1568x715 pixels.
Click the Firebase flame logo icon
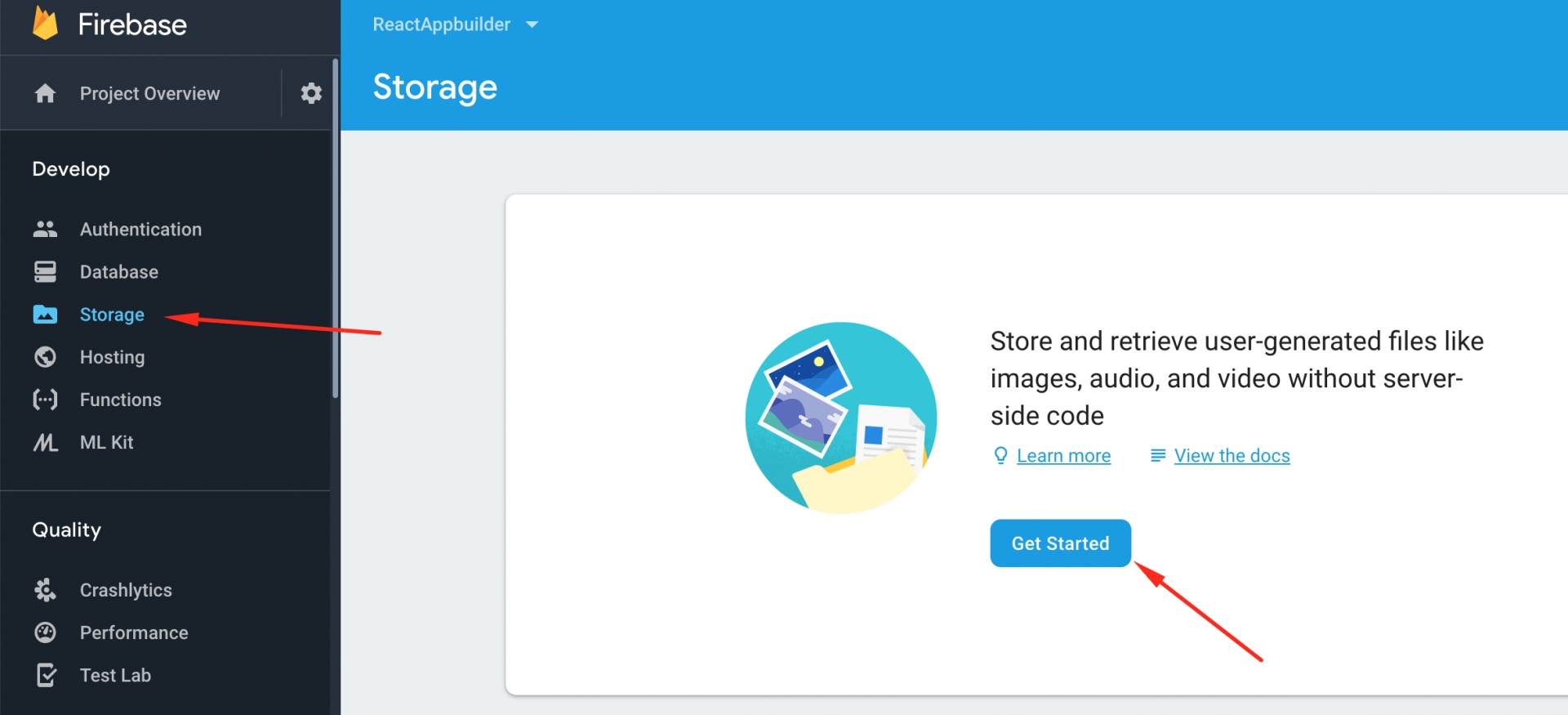pos(46,24)
